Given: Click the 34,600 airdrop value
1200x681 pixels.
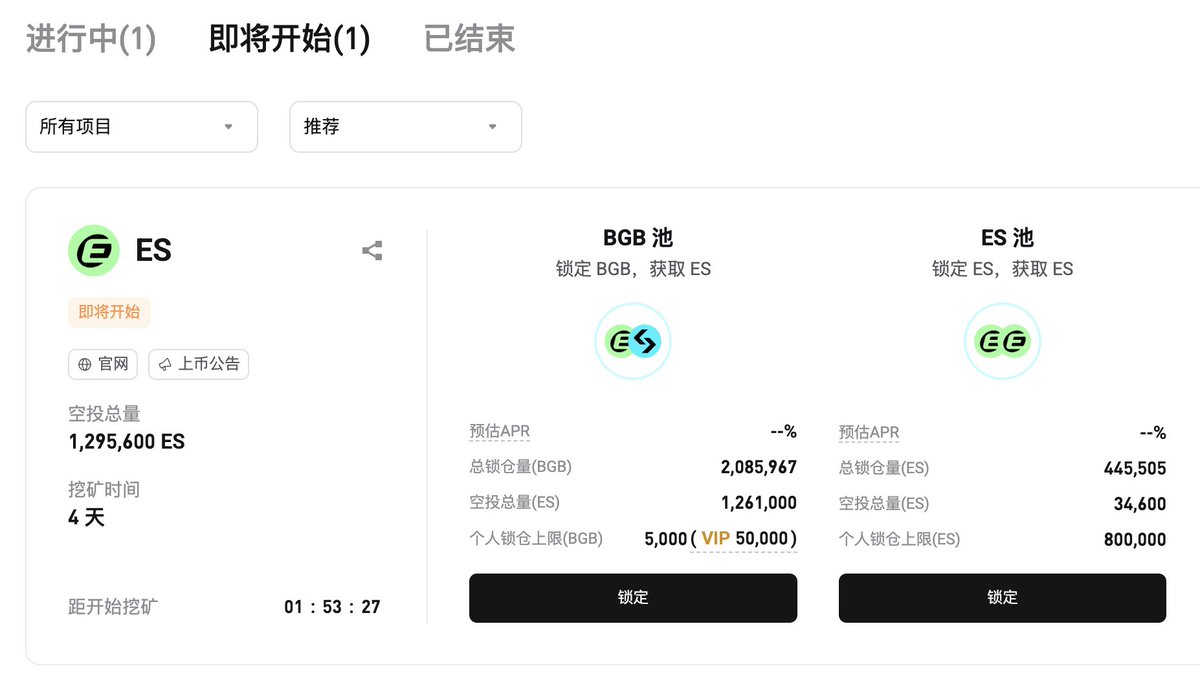Looking at the screenshot, I should [1140, 503].
